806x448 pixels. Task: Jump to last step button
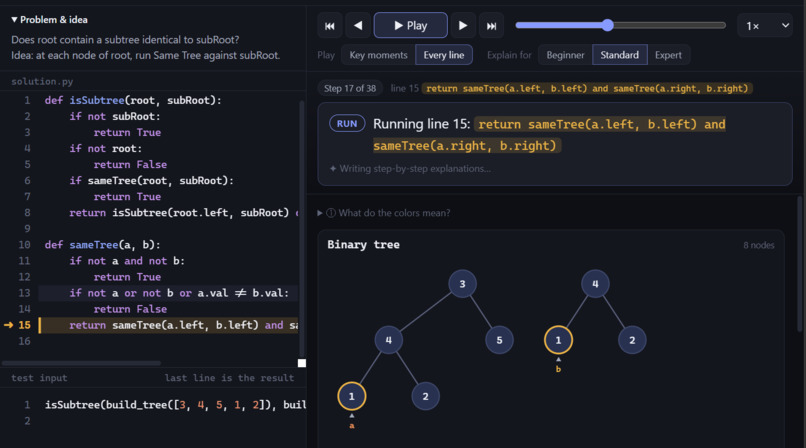[x=491, y=26]
